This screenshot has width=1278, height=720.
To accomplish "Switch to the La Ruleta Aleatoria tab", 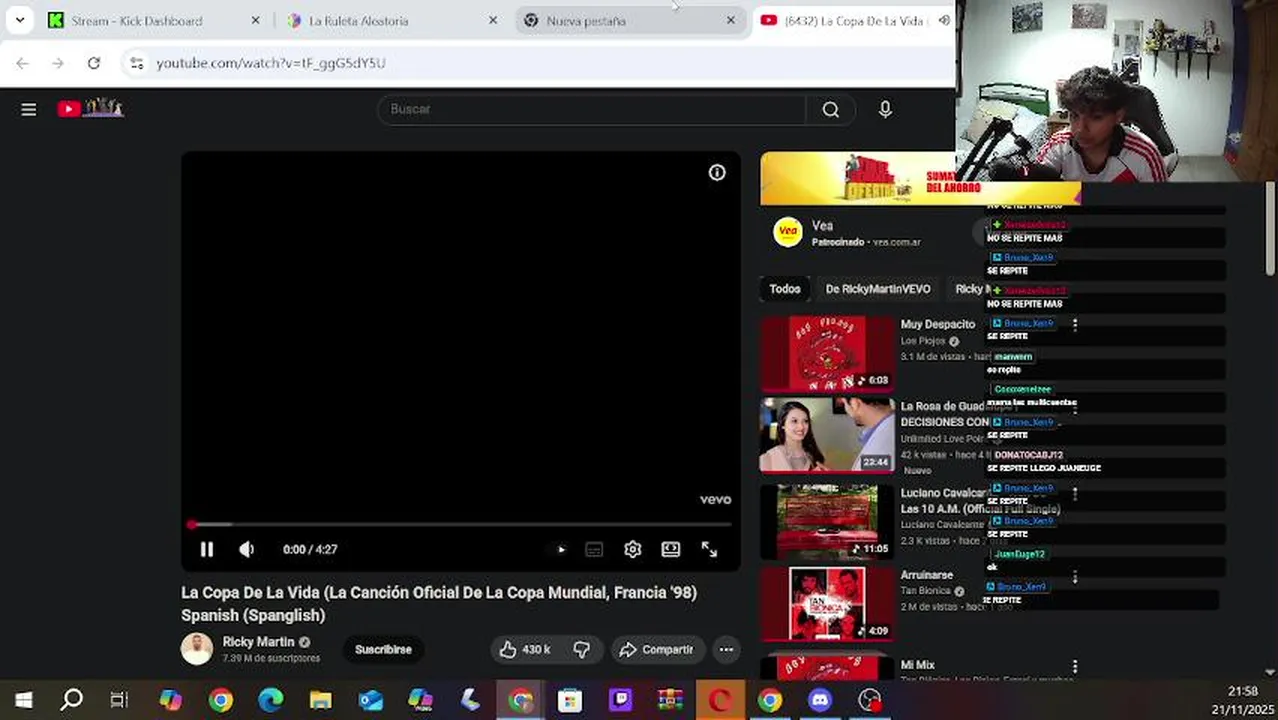I will [x=358, y=20].
